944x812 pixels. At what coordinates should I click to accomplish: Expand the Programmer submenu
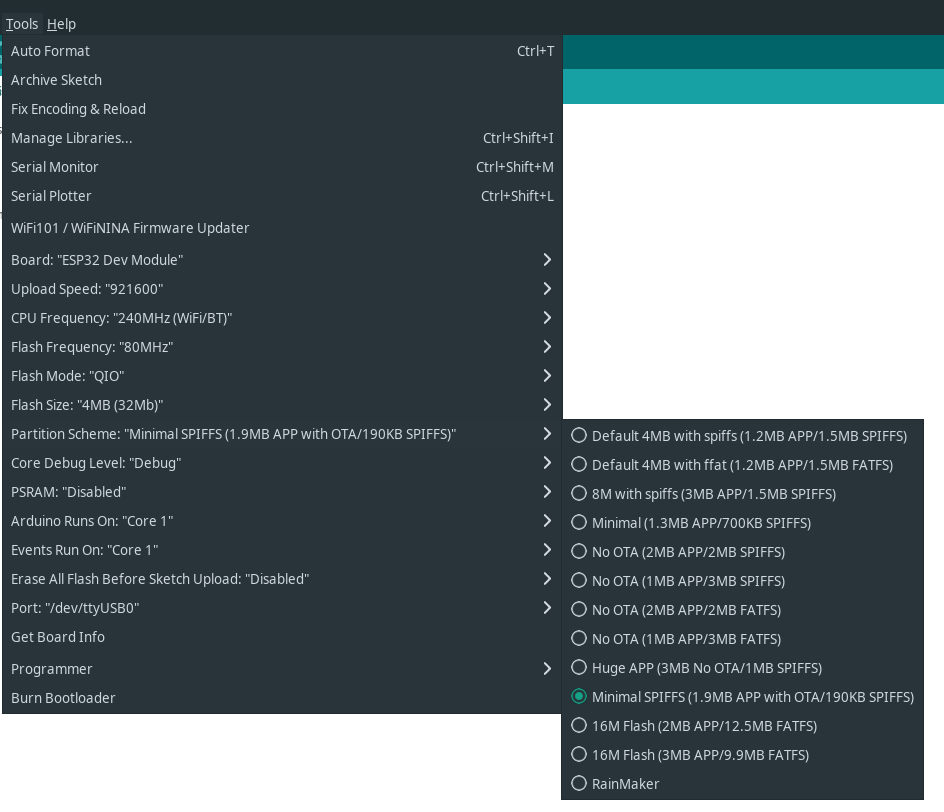(282, 669)
